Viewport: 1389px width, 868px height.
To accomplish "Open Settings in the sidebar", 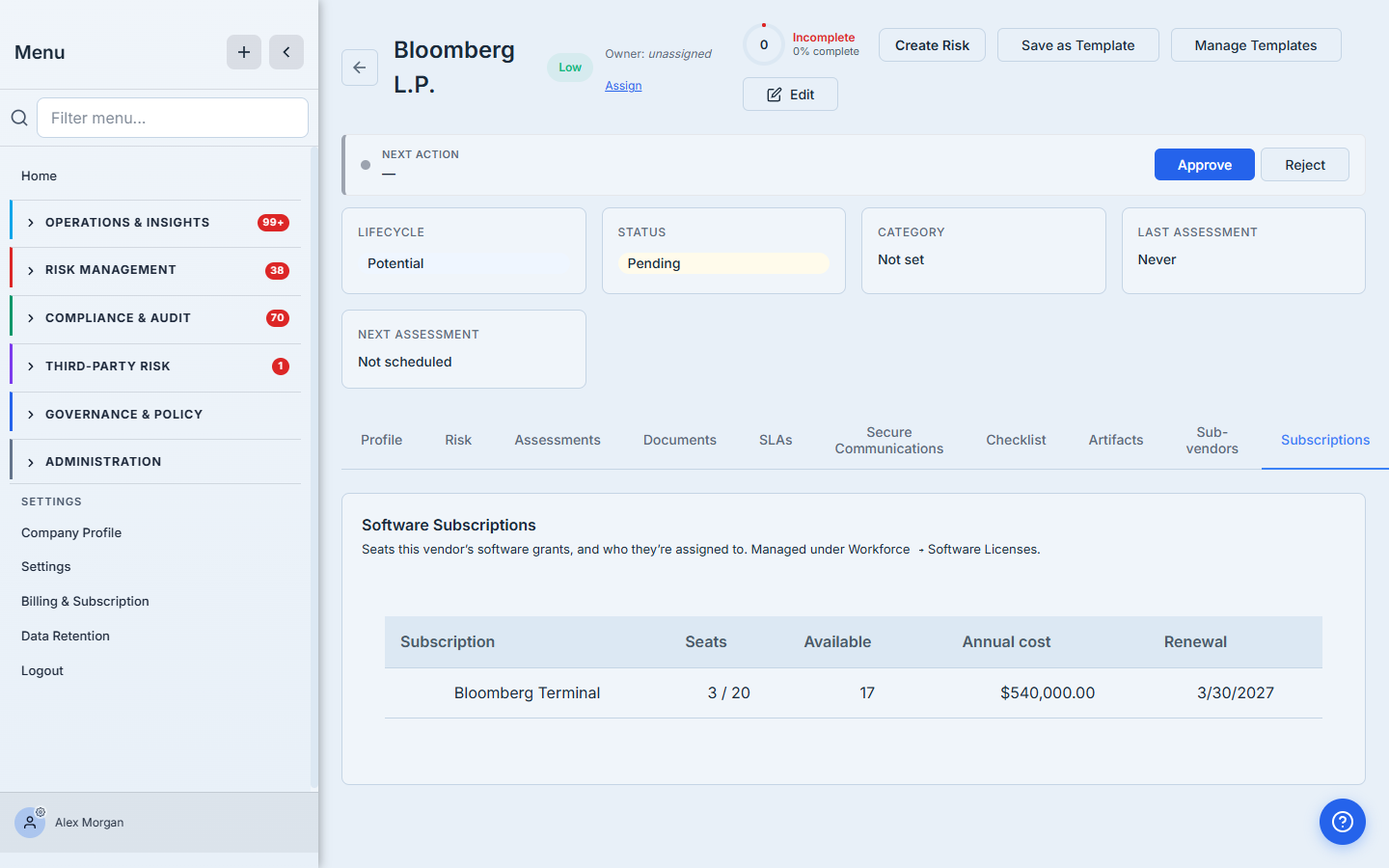I will tap(46, 566).
